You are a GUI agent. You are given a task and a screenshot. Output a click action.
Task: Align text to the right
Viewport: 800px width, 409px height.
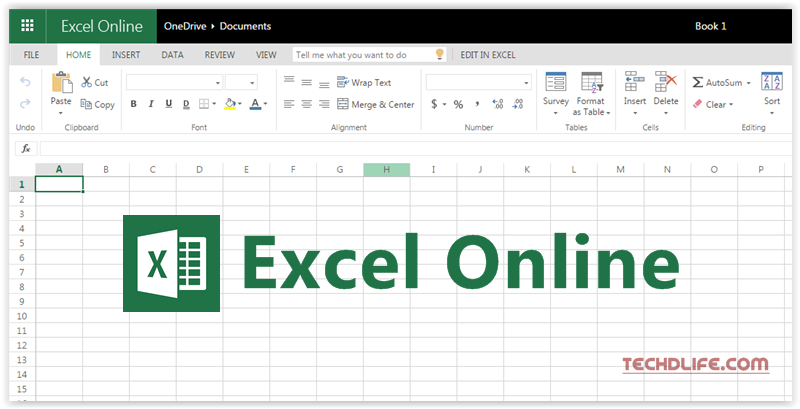(324, 104)
